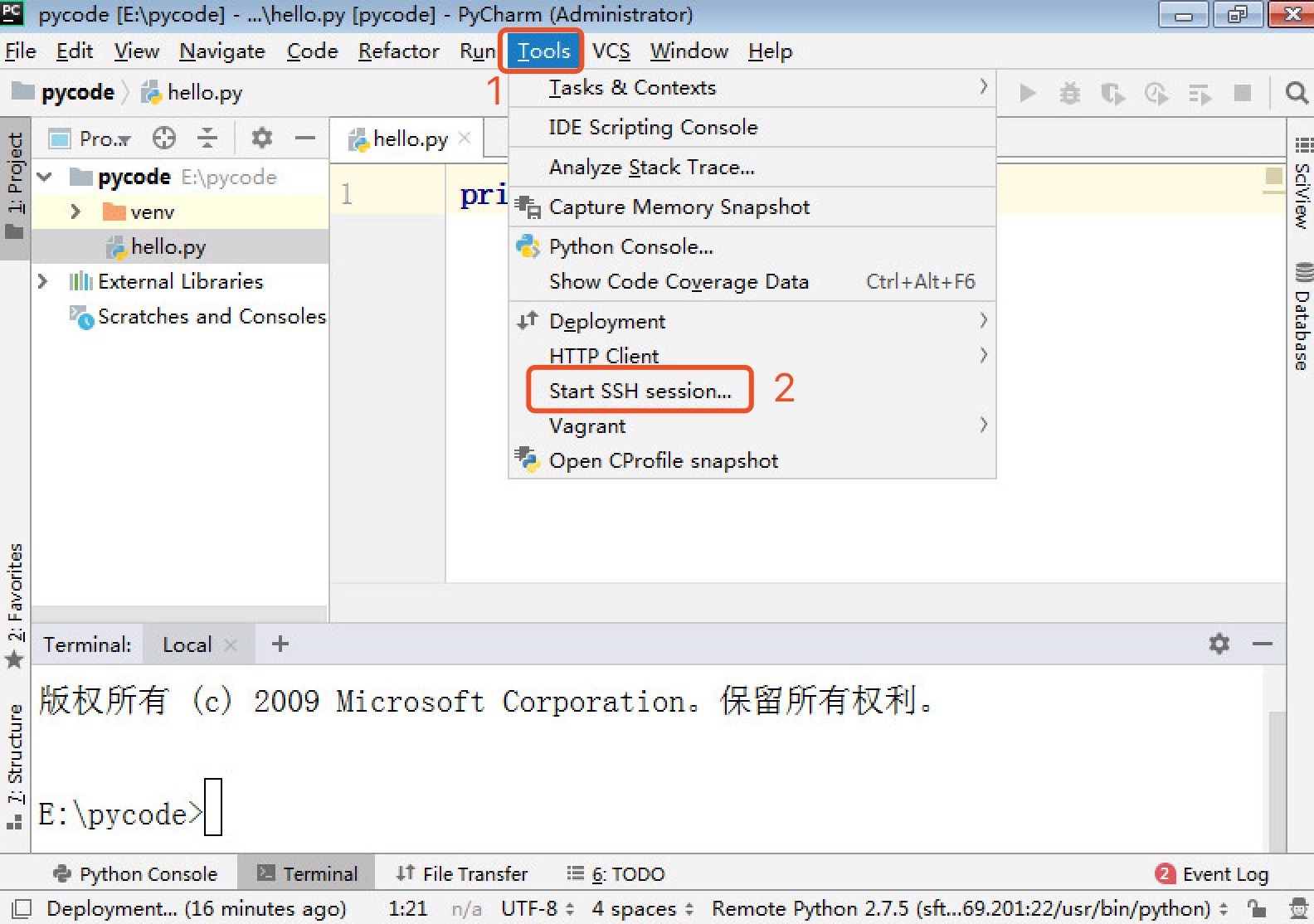Collapse the pycode project root
Screen dimensions: 1314x924
coord(45,177)
